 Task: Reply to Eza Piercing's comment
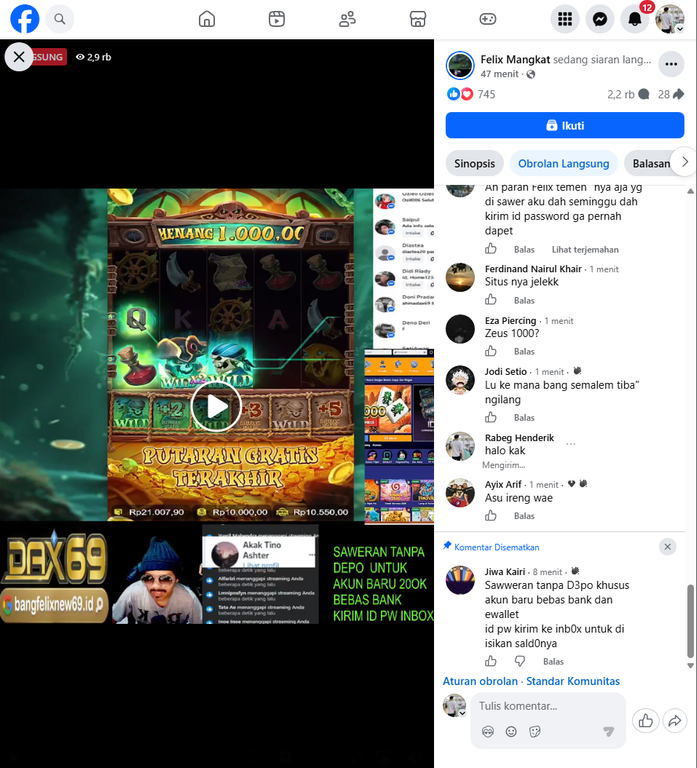point(524,352)
